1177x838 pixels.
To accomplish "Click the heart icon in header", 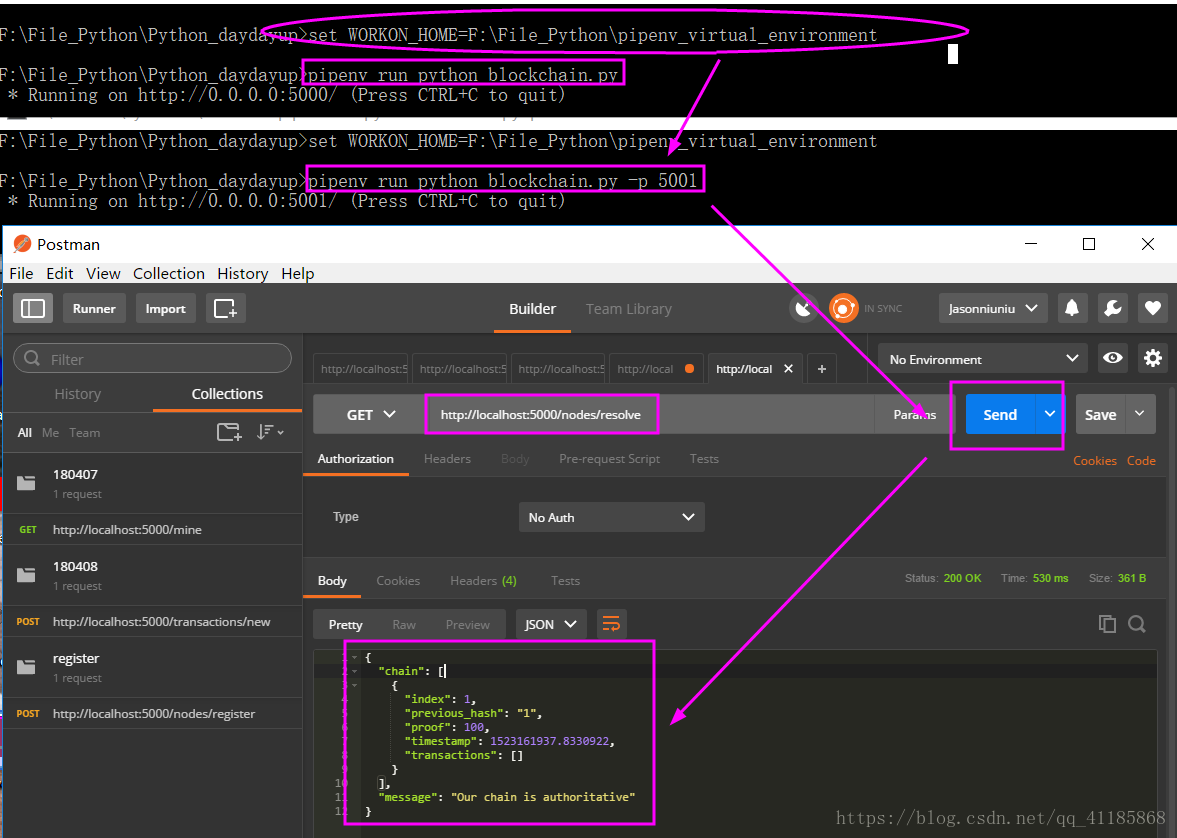I will click(1153, 308).
